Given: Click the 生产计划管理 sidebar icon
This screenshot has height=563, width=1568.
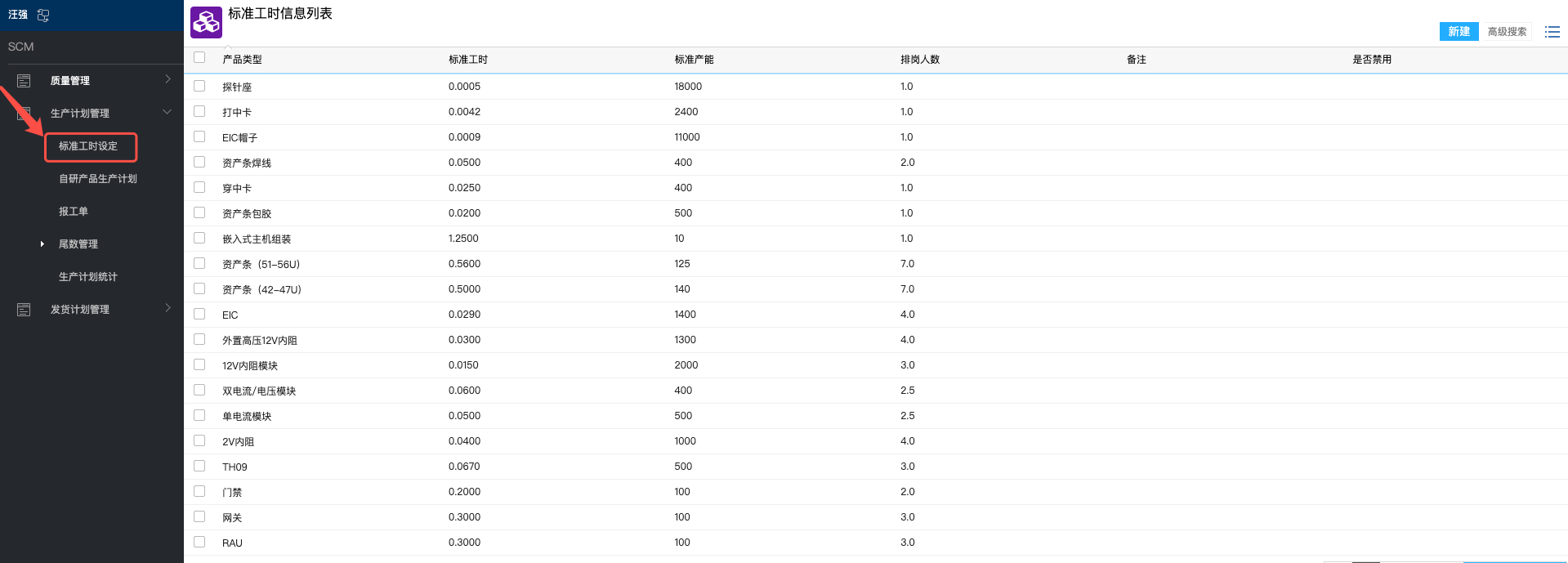Looking at the screenshot, I should (x=24, y=114).
